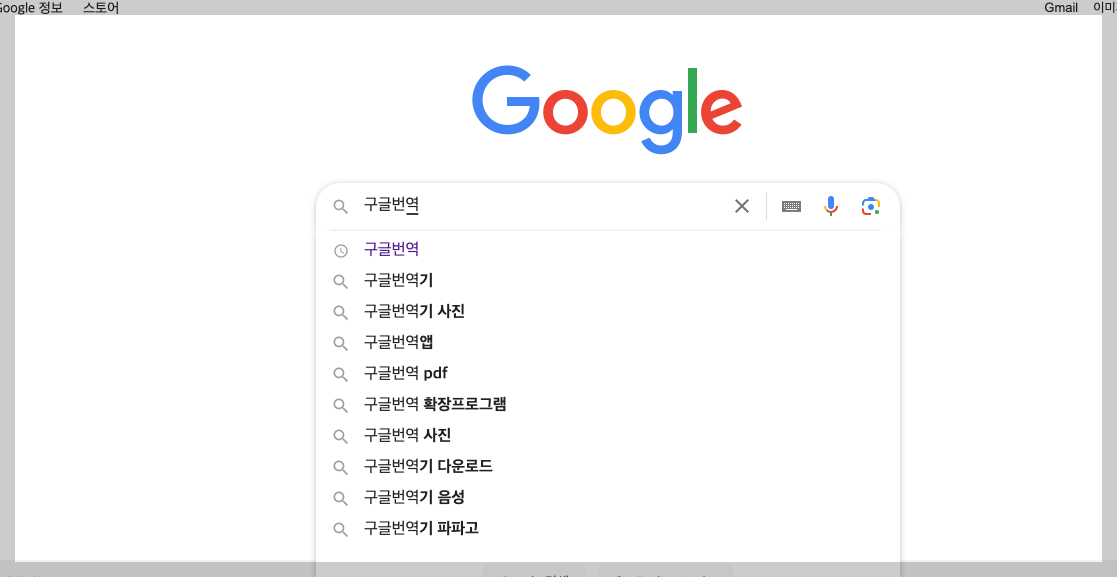
Task: Select the 구글번역기 사진 suggestion
Action: (x=413, y=311)
